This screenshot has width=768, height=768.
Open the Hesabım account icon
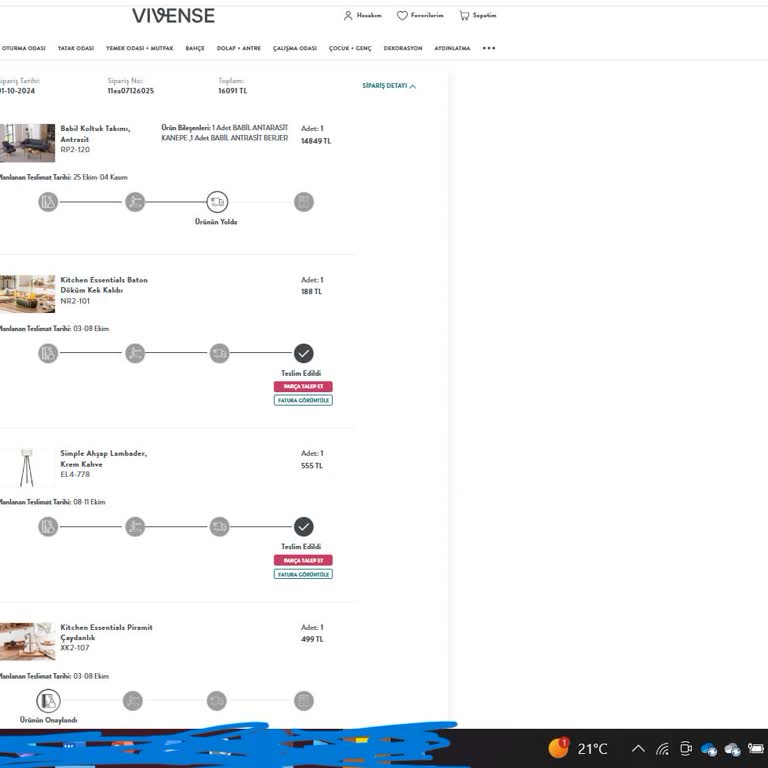pos(348,16)
